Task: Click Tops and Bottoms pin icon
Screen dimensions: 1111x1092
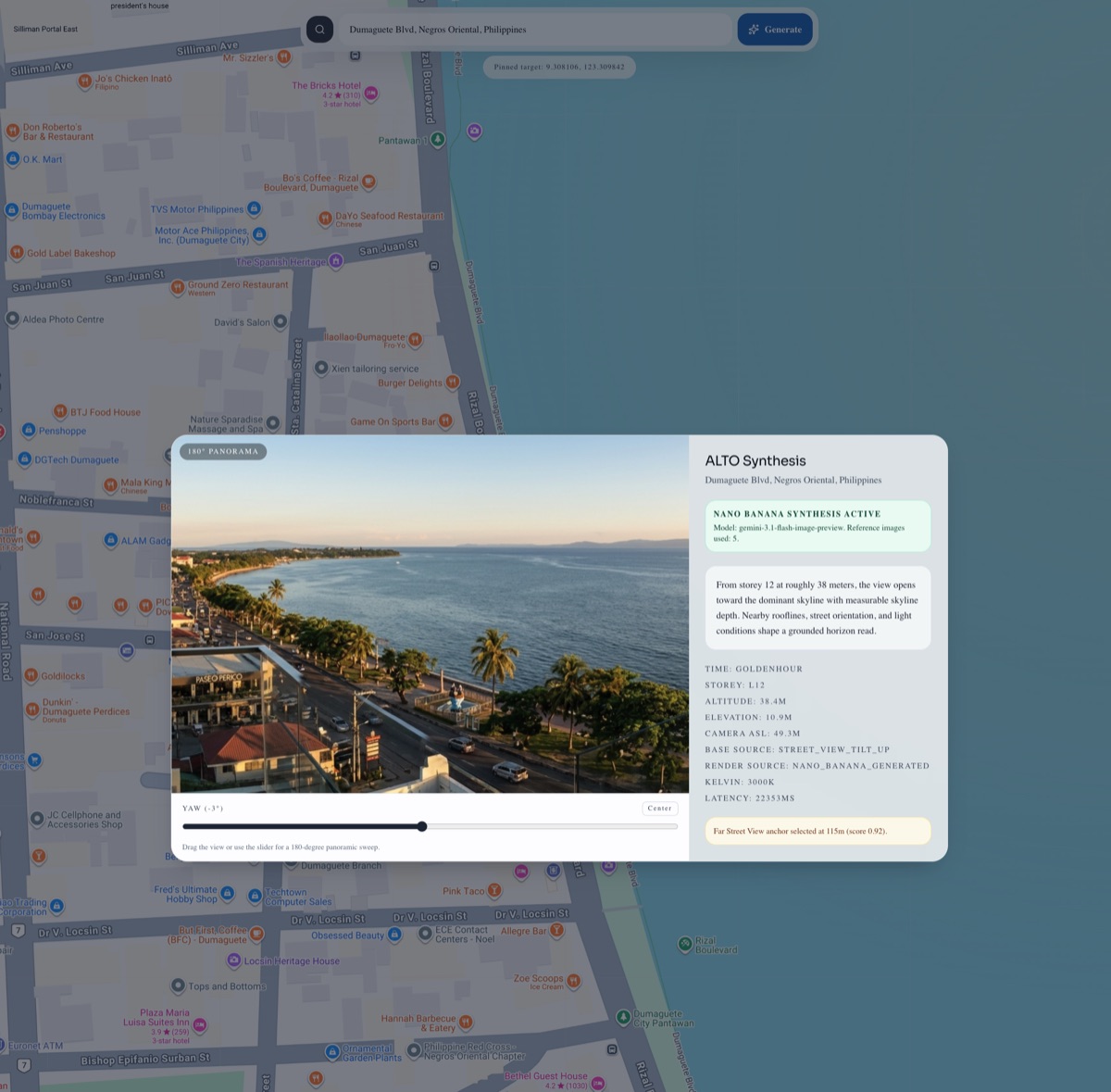Action: click(x=178, y=985)
